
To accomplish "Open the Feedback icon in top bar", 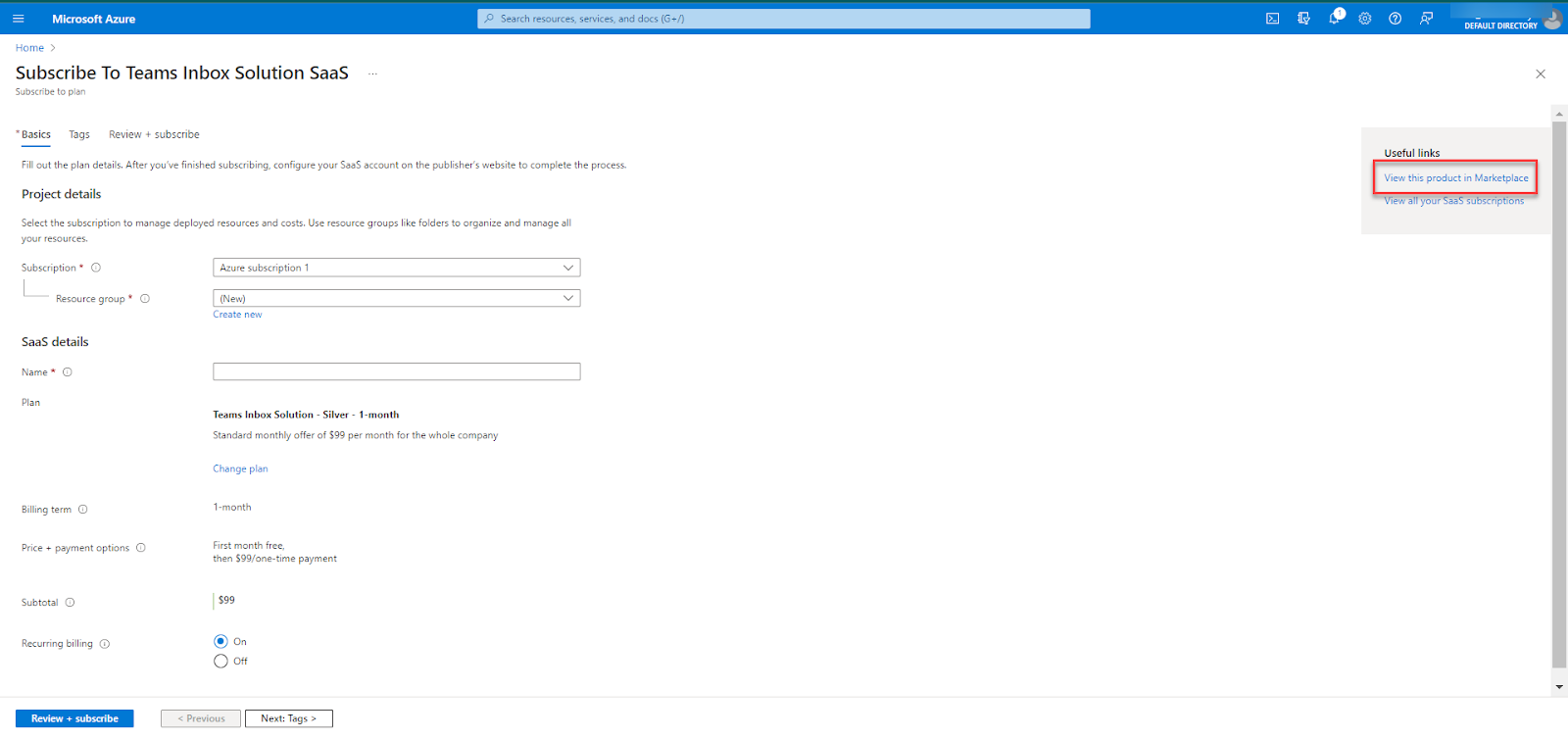I will (x=1426, y=19).
